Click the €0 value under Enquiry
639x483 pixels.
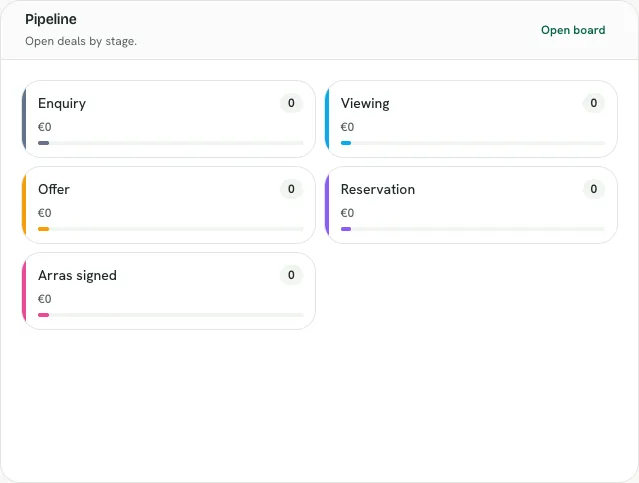click(x=45, y=127)
